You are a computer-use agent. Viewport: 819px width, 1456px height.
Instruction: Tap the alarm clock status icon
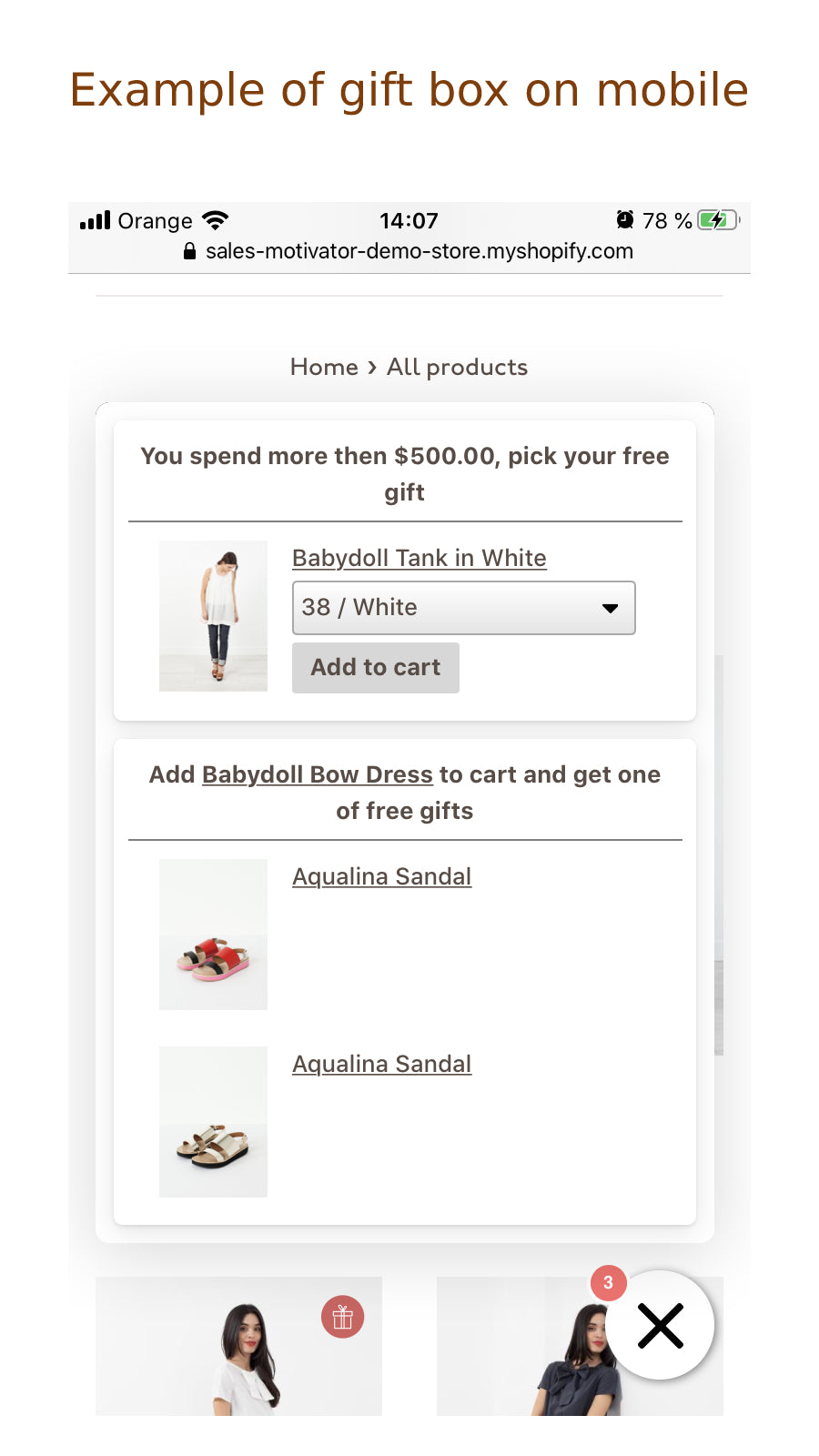point(625,220)
